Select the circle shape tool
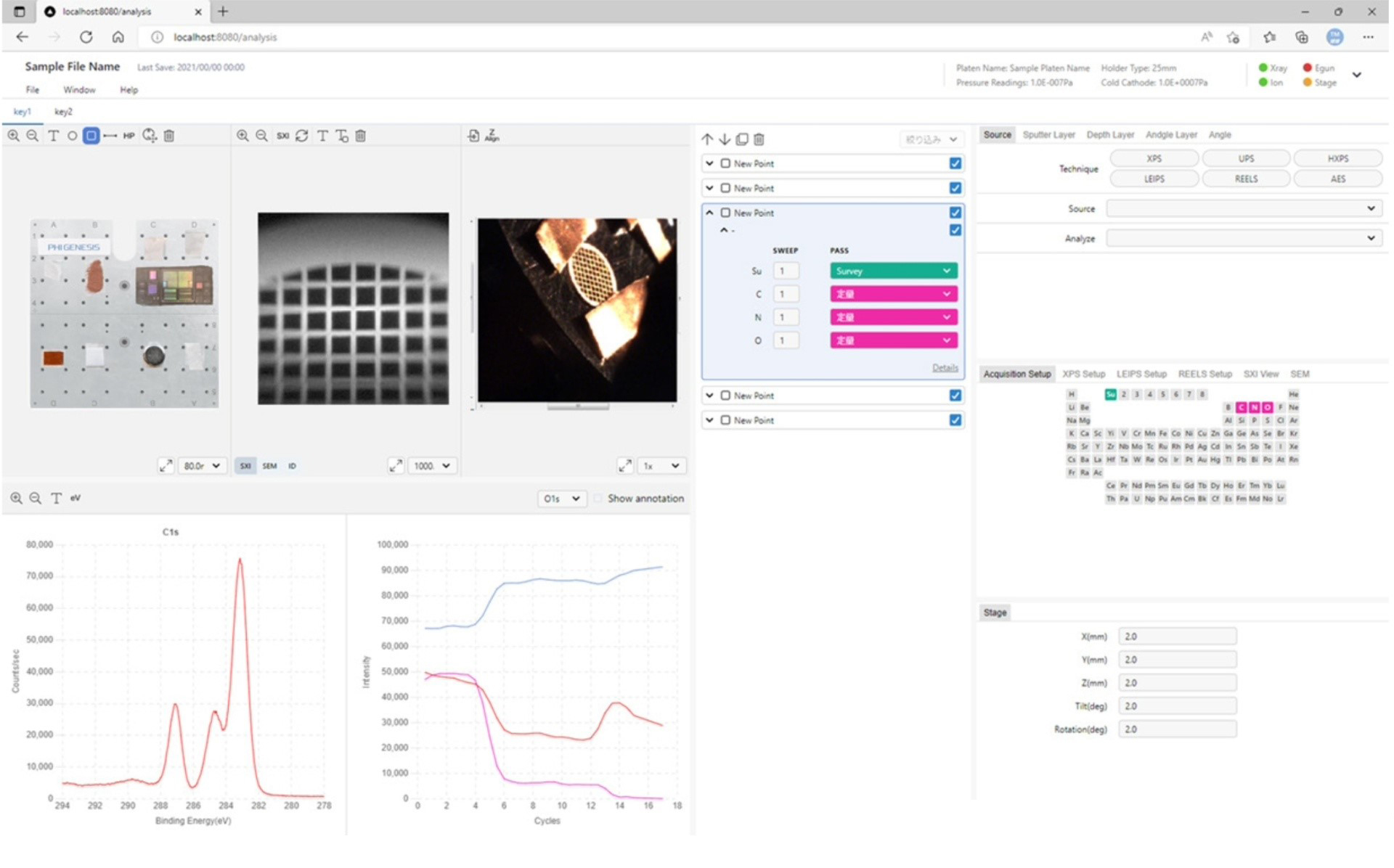Image resolution: width=1394 pixels, height=868 pixels. tap(72, 136)
